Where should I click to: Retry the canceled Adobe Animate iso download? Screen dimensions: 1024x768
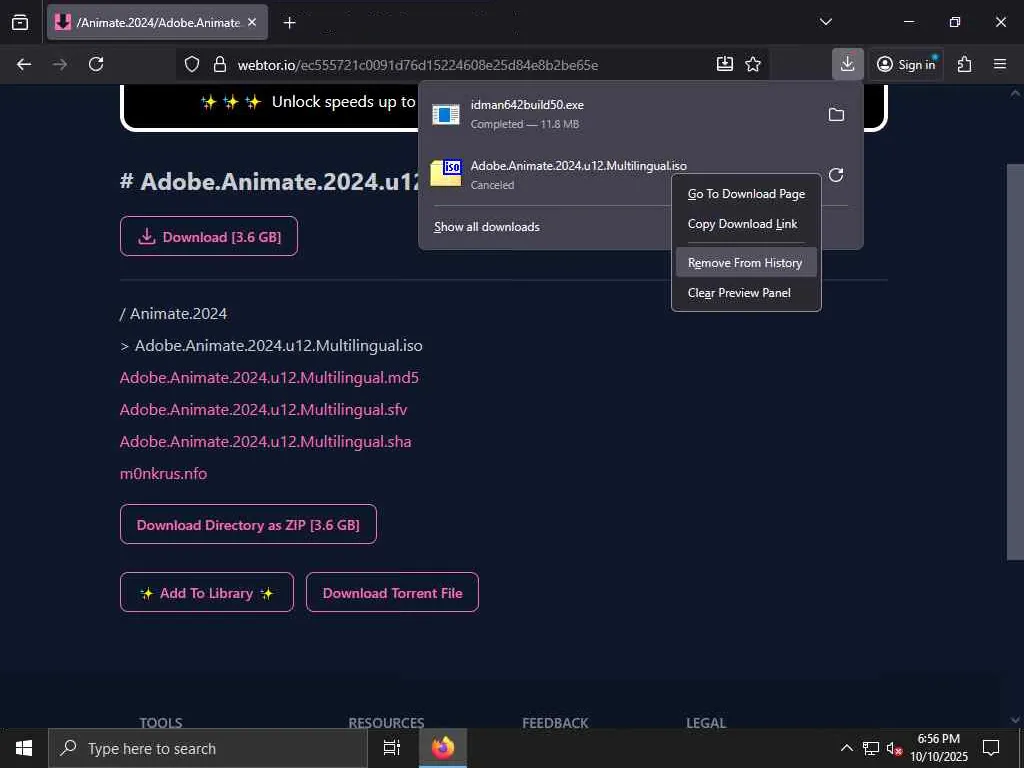[x=836, y=175]
